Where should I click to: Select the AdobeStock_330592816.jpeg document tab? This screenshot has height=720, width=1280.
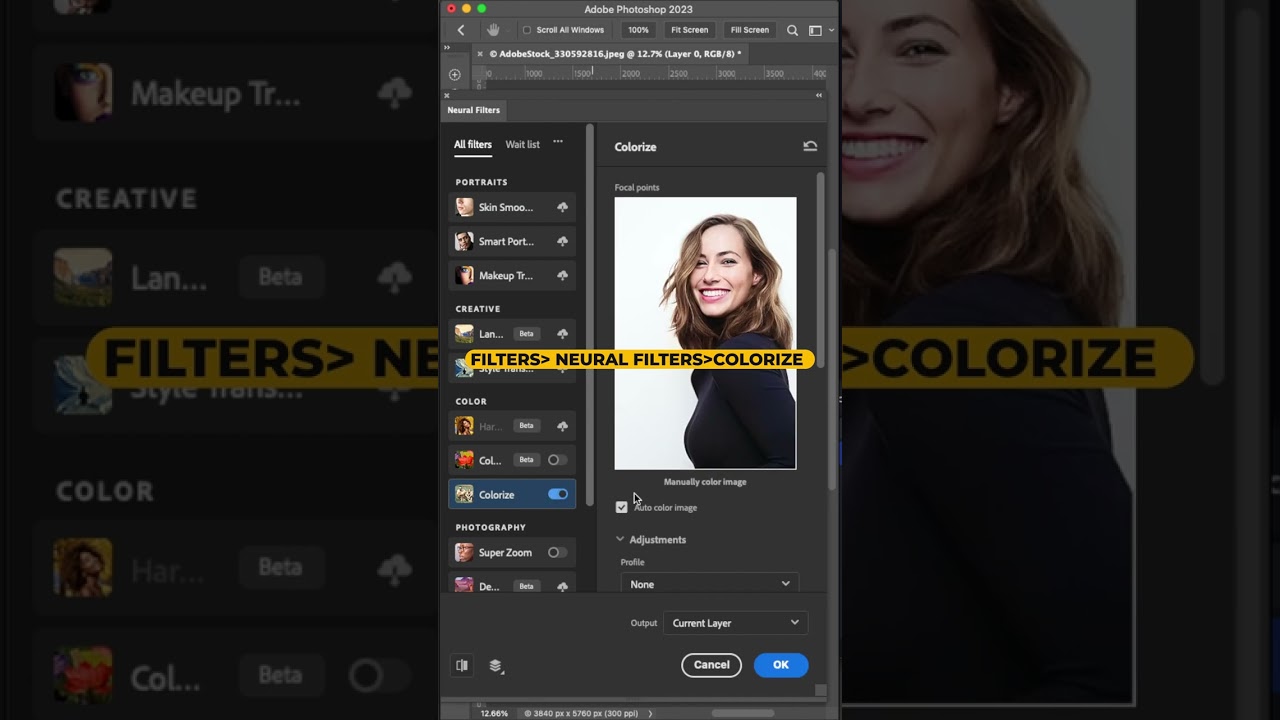pyautogui.click(x=614, y=54)
